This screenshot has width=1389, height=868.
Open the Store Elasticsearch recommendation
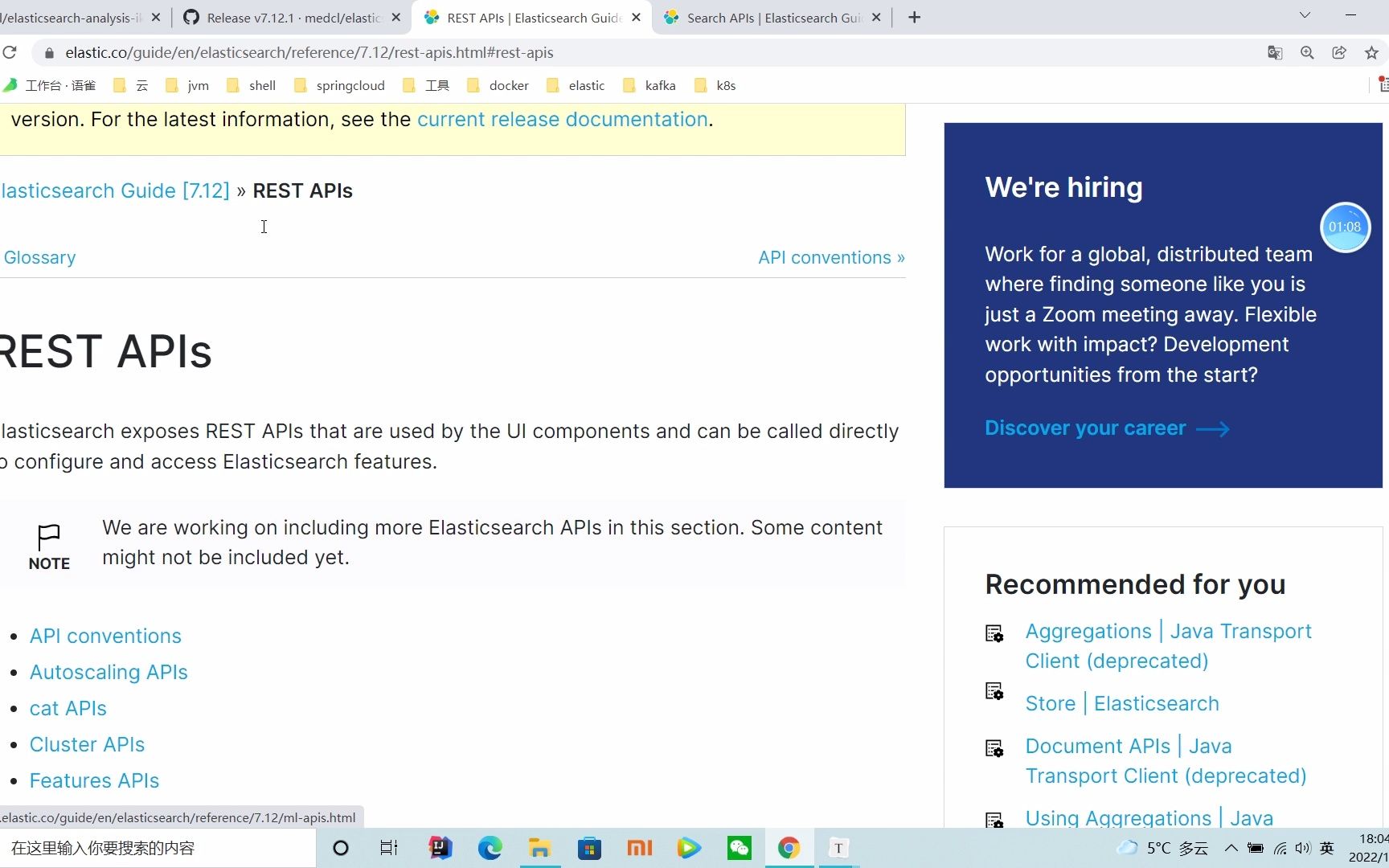point(1122,703)
